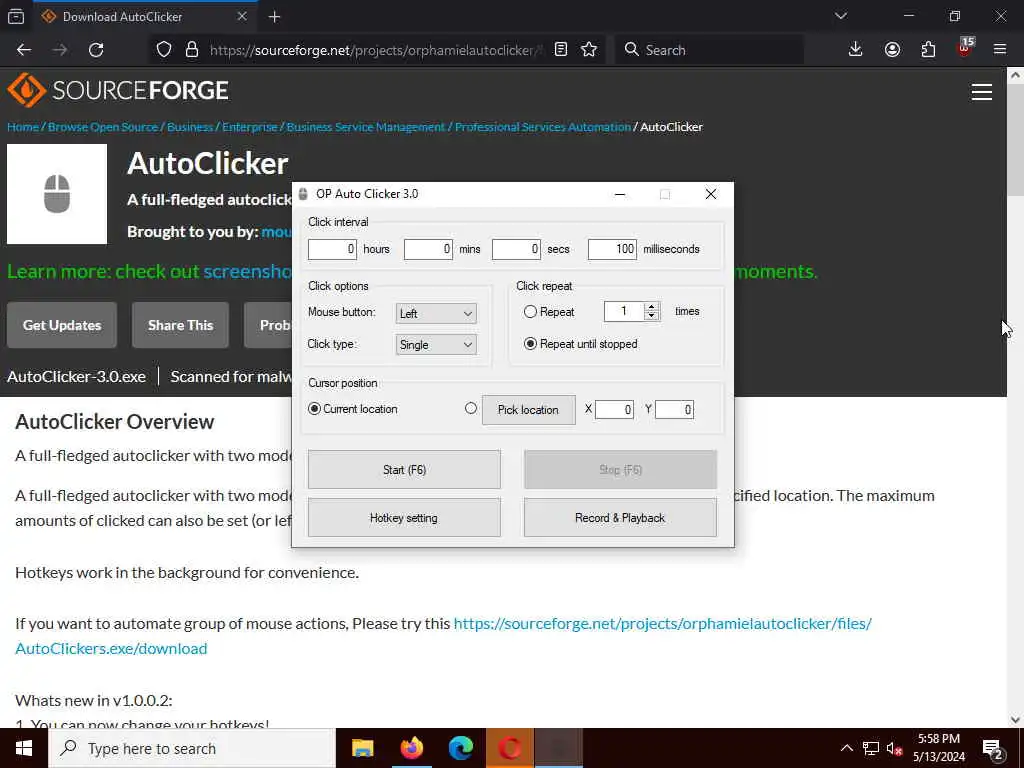Open the Firefox application menu
Viewport: 1024px width, 768px height.
coord(1000,50)
